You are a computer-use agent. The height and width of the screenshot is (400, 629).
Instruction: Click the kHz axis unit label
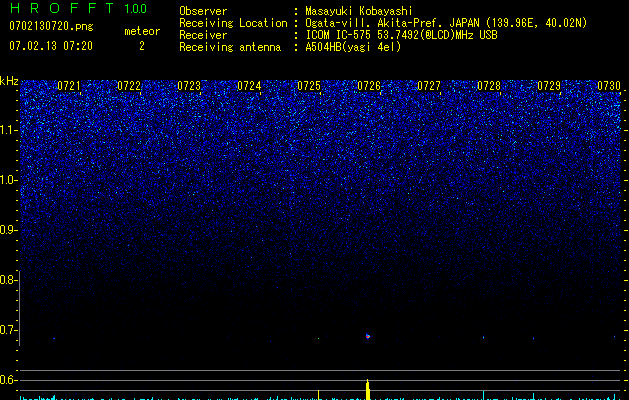pos(9,81)
